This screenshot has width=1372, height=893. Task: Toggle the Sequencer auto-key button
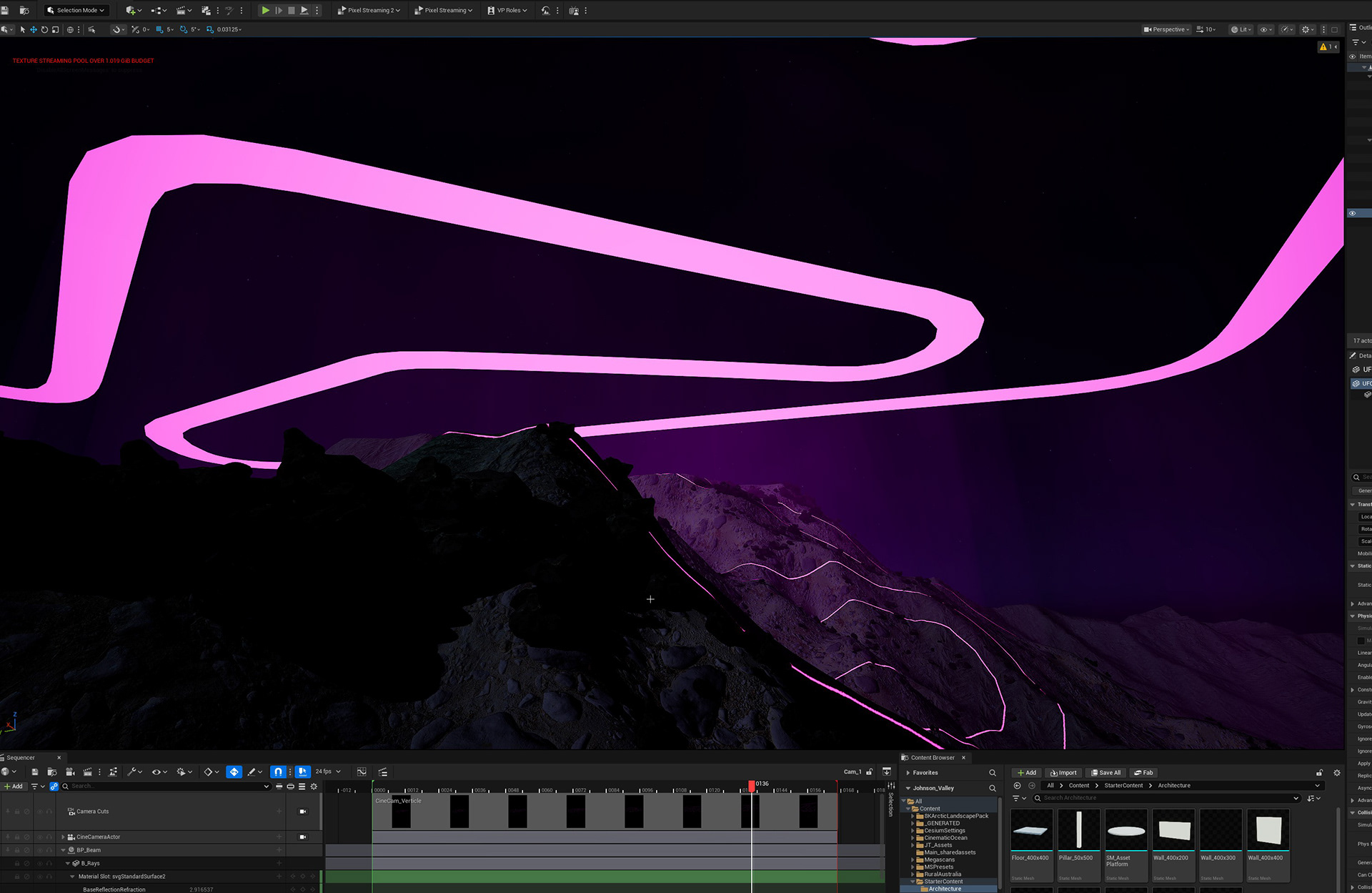tap(234, 772)
